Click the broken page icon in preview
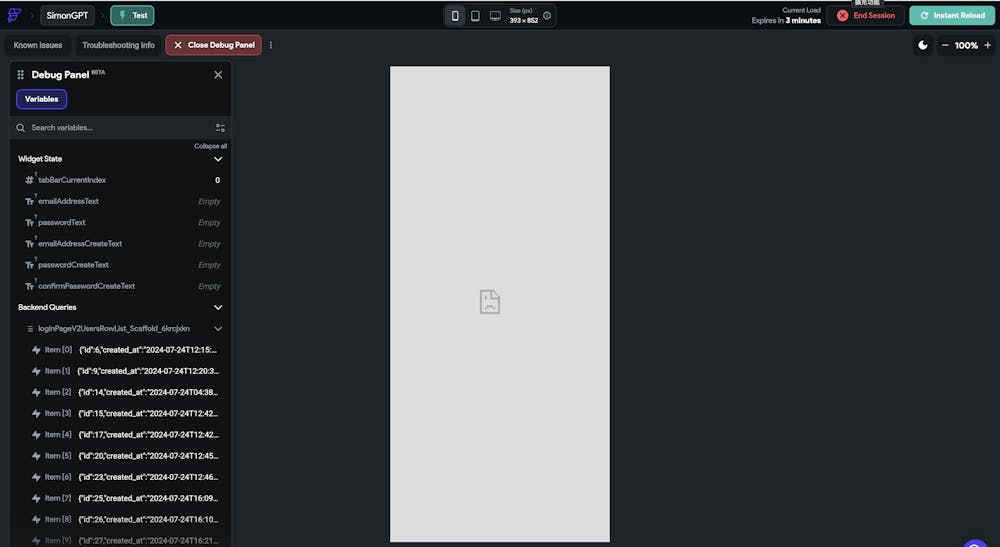This screenshot has width=1000, height=547. [490, 302]
